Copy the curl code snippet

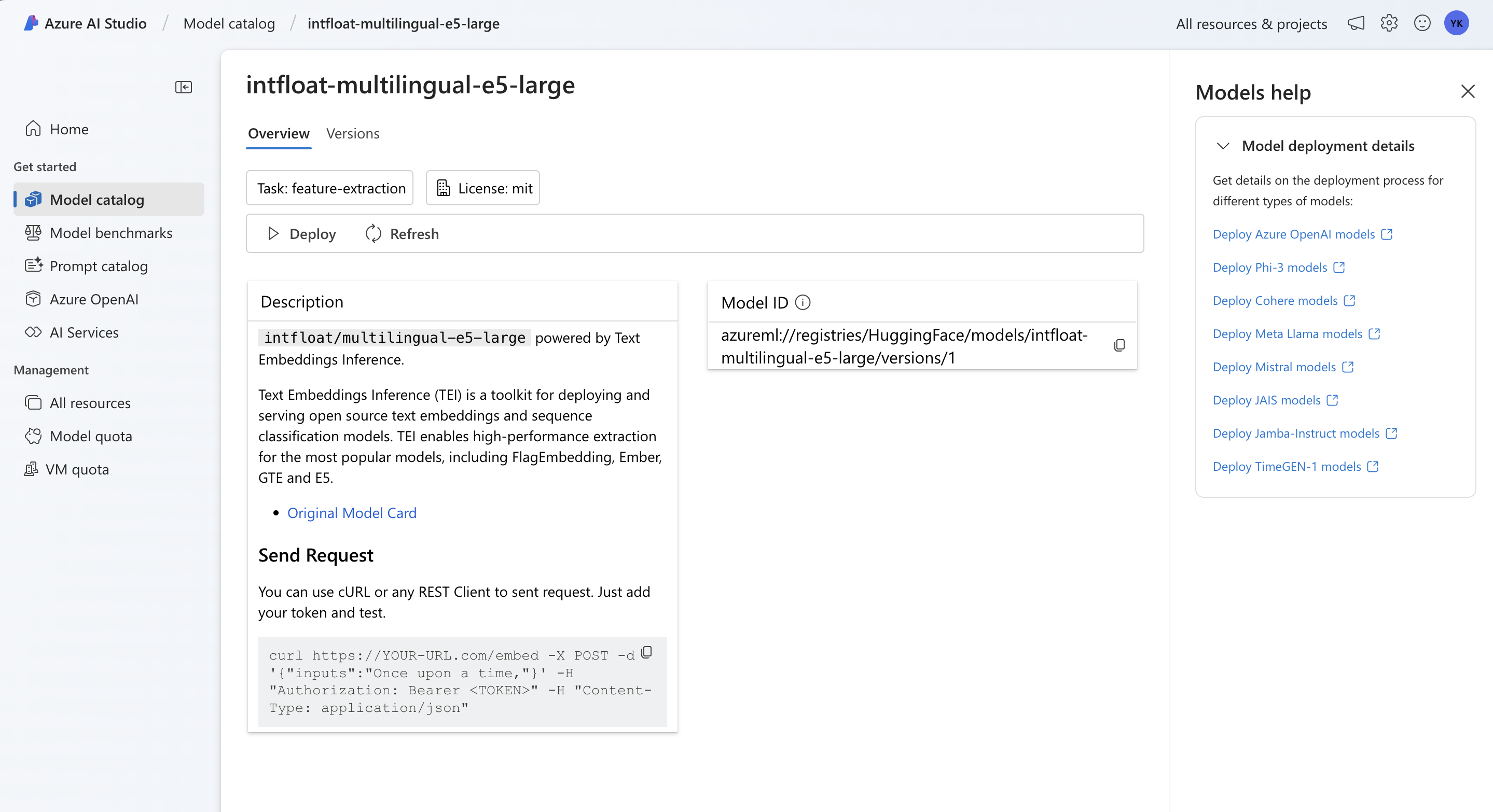647,653
